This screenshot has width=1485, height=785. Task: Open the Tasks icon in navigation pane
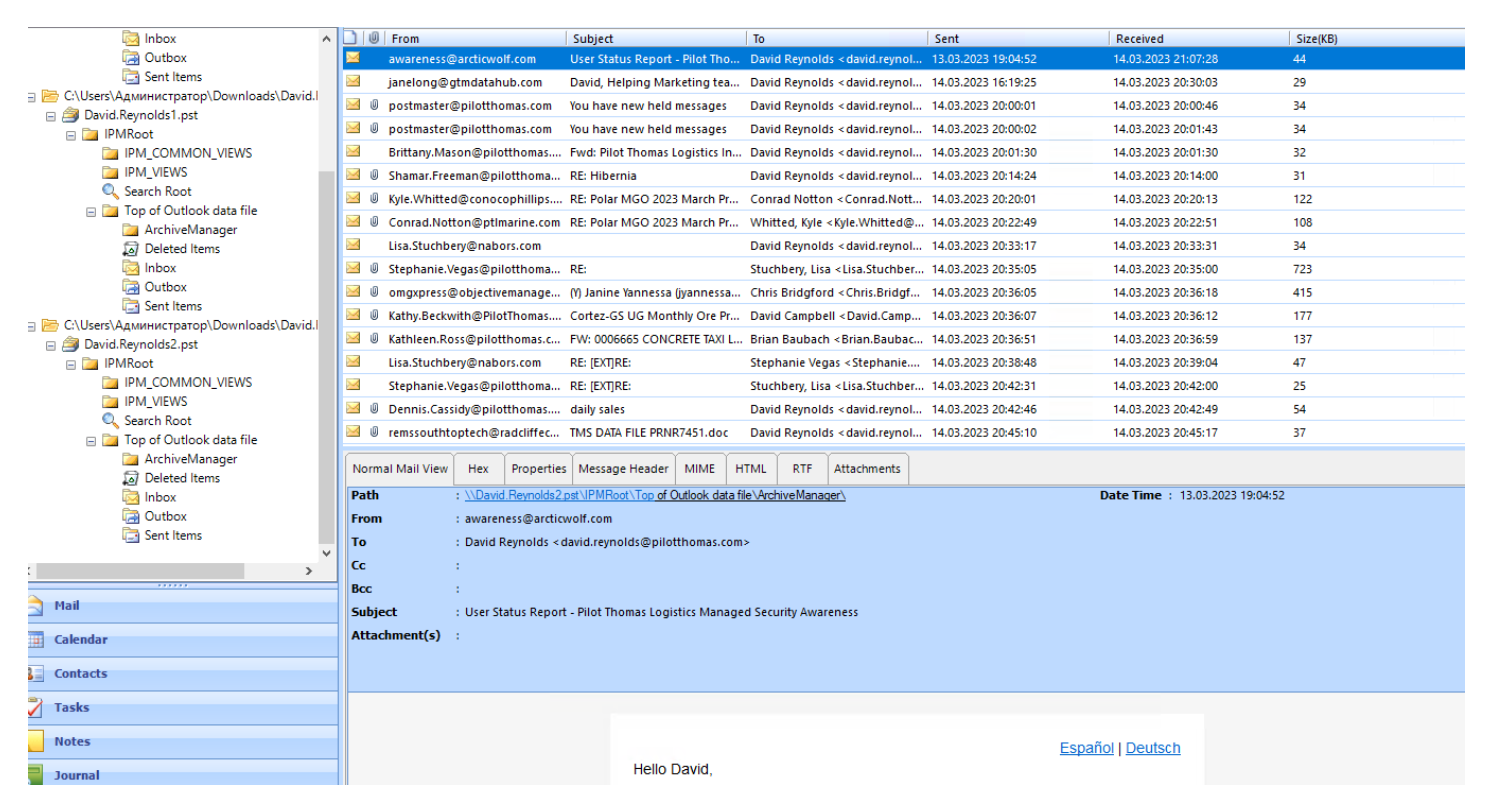[x=36, y=708]
